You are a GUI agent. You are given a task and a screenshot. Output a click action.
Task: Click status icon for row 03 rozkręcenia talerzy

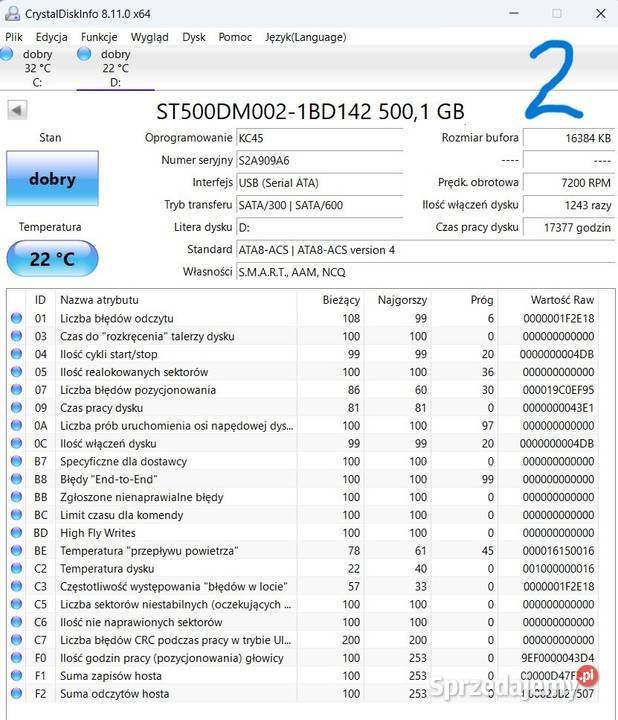coord(17,336)
